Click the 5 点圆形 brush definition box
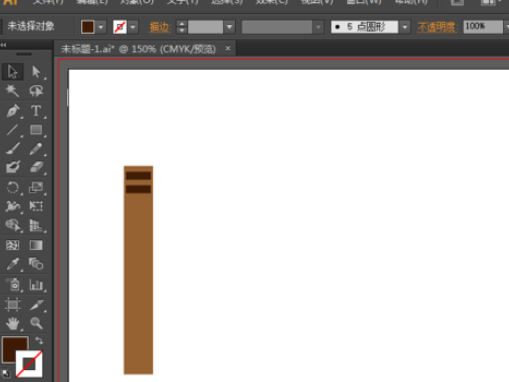The image size is (509, 382). tap(365, 27)
